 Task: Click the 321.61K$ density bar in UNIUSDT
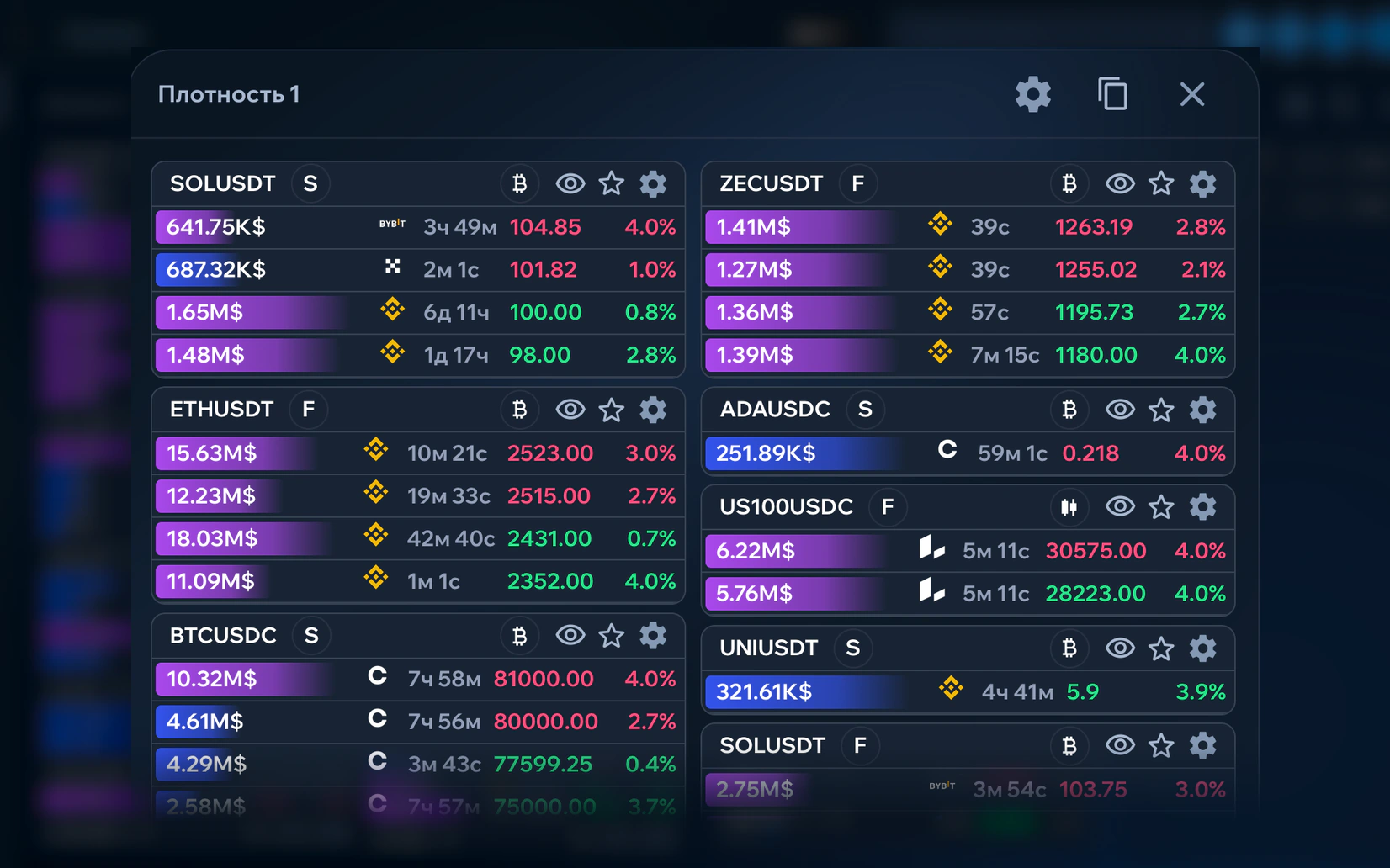click(x=806, y=691)
